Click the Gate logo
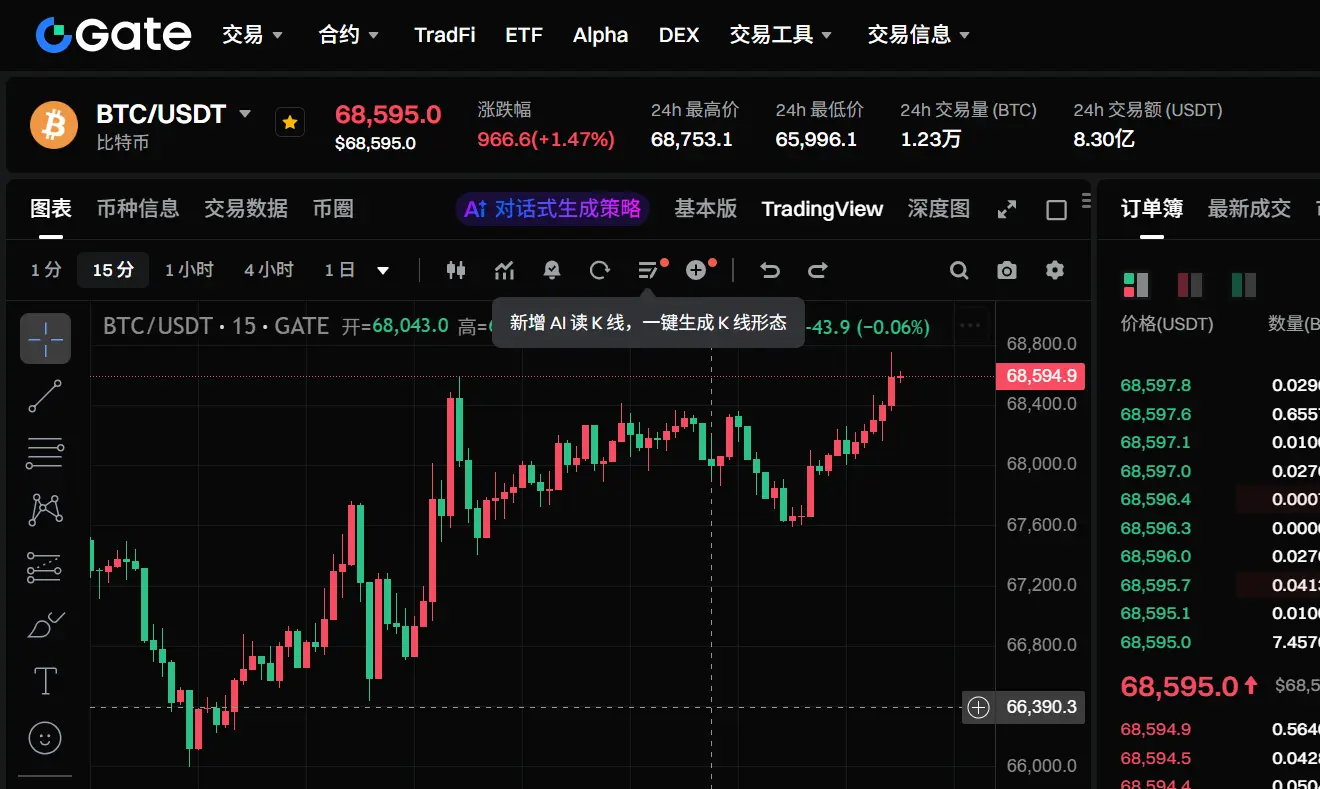Image resolution: width=1320 pixels, height=789 pixels. point(113,35)
